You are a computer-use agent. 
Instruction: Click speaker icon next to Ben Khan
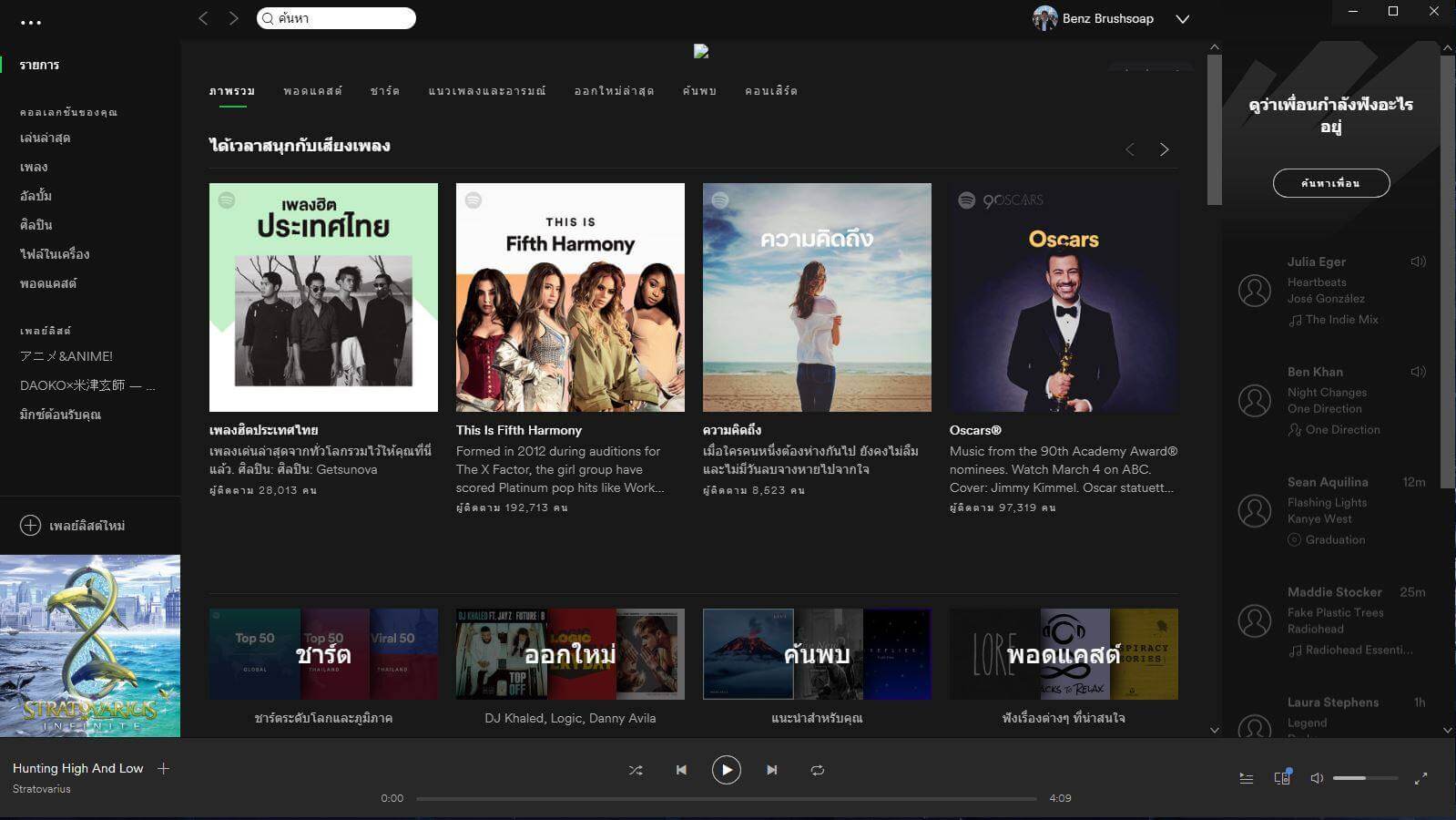[x=1418, y=372]
